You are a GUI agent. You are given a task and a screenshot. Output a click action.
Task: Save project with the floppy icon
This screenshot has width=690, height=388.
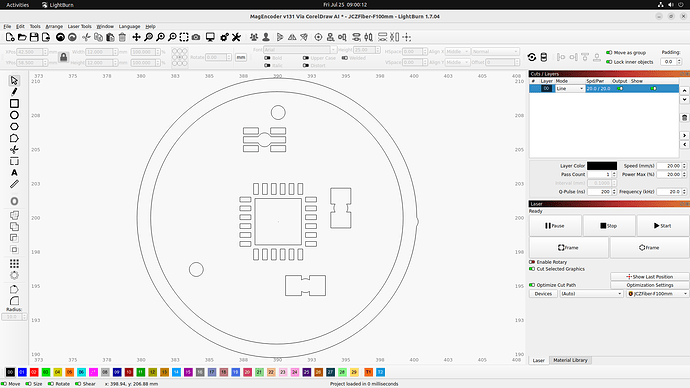[x=34, y=37]
